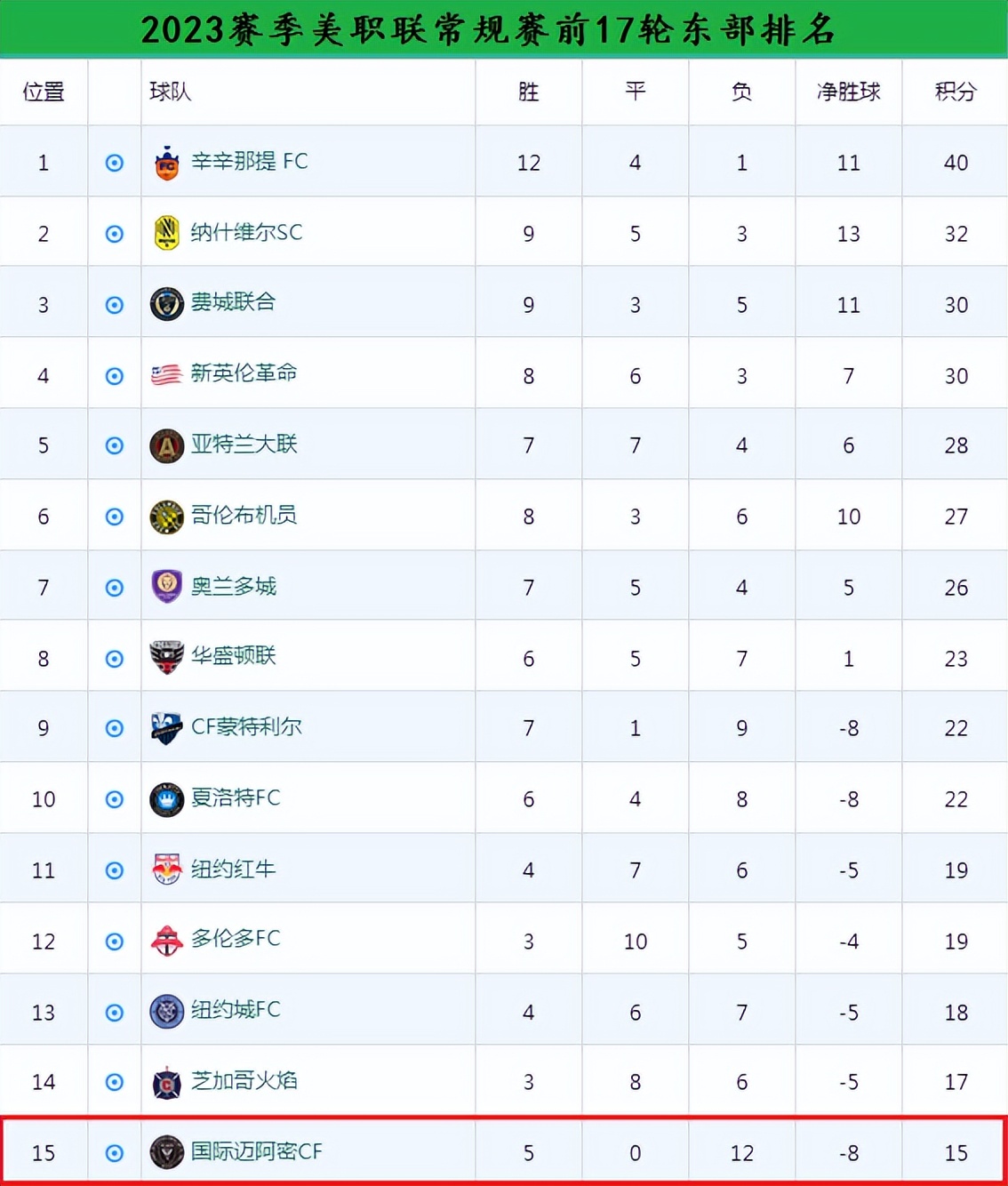This screenshot has height=1186, width=1008.
Task: Click the FC Cincinnati team crest
Action: pyautogui.click(x=166, y=163)
